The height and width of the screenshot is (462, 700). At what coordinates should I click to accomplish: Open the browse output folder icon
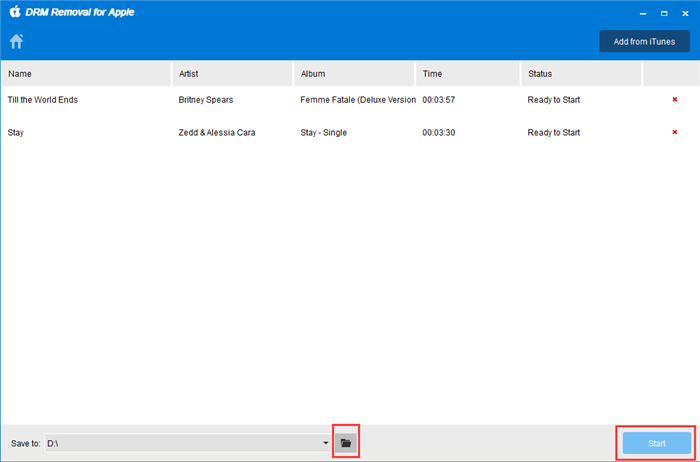346,443
